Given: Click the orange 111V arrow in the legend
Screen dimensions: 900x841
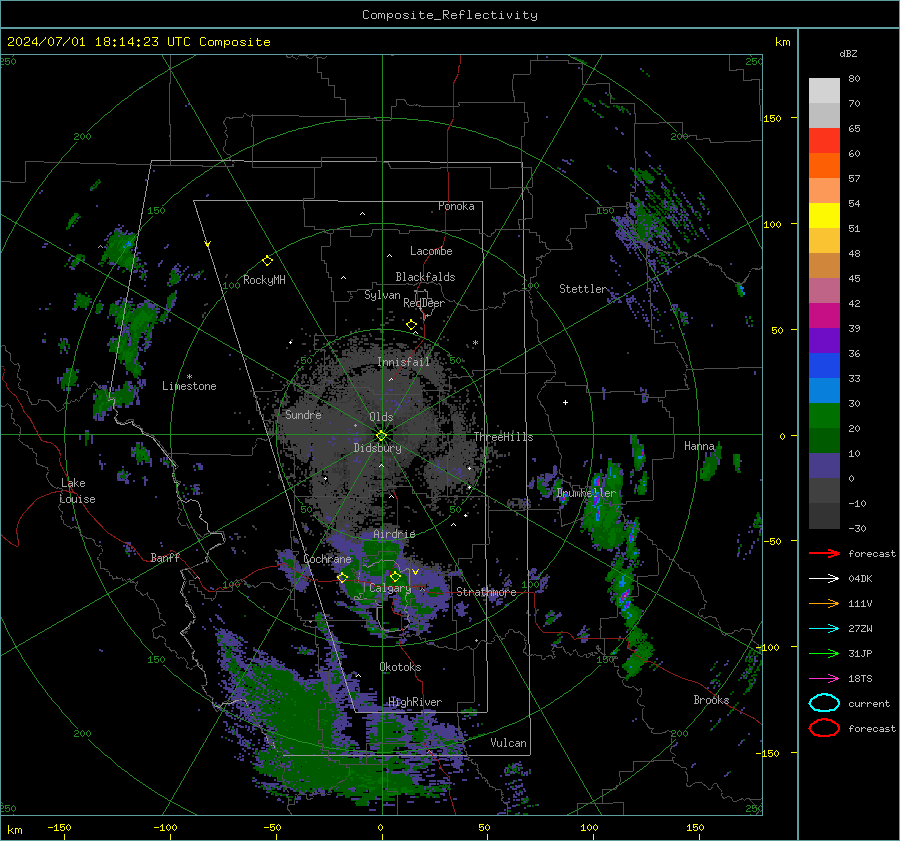Looking at the screenshot, I should tap(824, 603).
